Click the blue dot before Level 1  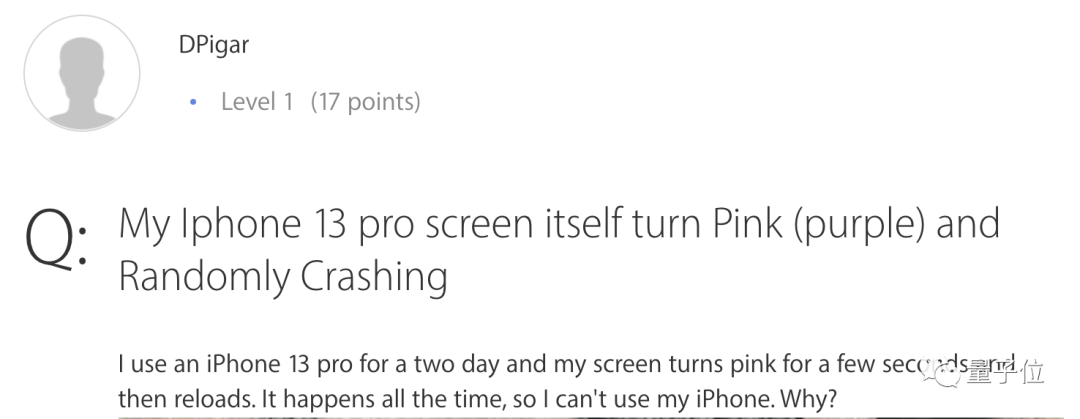point(194,102)
